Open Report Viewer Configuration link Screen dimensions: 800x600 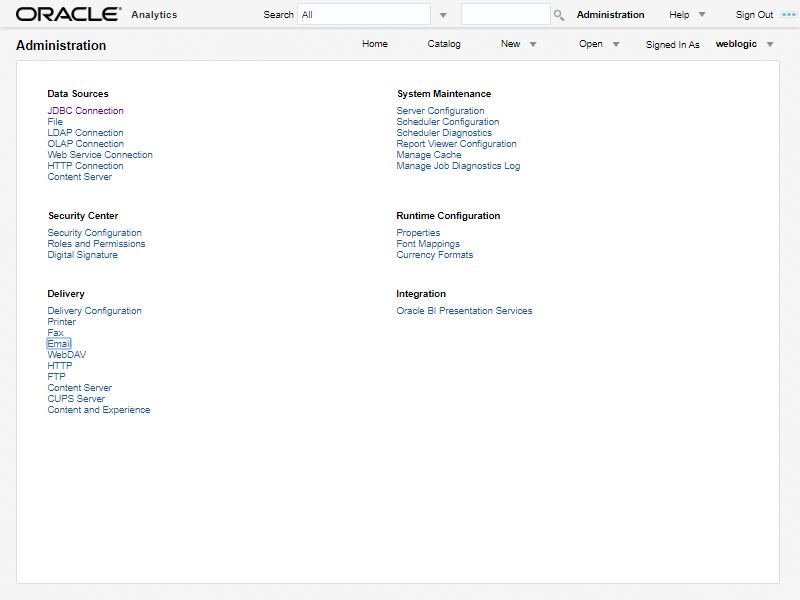point(457,144)
